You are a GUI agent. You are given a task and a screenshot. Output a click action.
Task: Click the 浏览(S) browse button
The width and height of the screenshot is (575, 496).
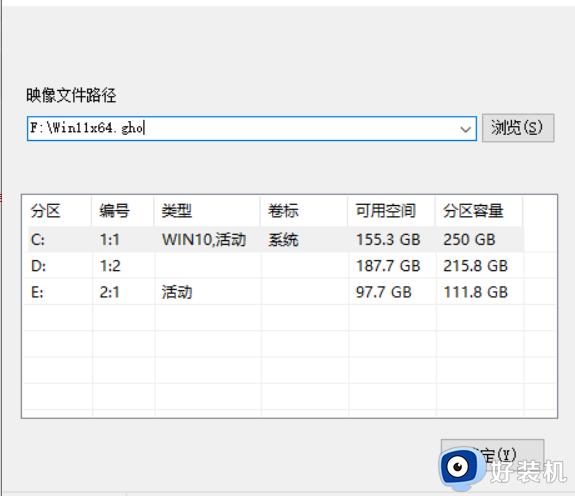click(518, 128)
